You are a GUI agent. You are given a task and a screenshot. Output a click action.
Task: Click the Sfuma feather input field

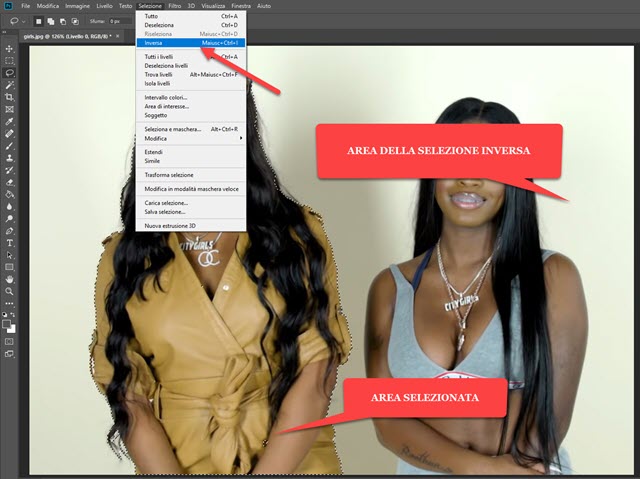[120, 21]
